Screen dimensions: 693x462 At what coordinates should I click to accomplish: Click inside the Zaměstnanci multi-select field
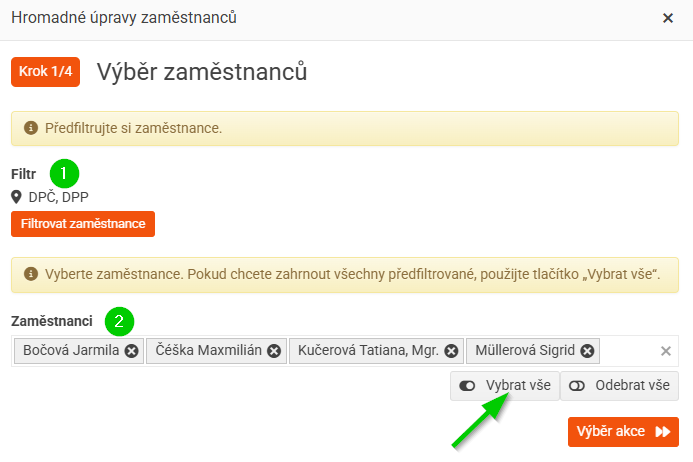click(630, 351)
